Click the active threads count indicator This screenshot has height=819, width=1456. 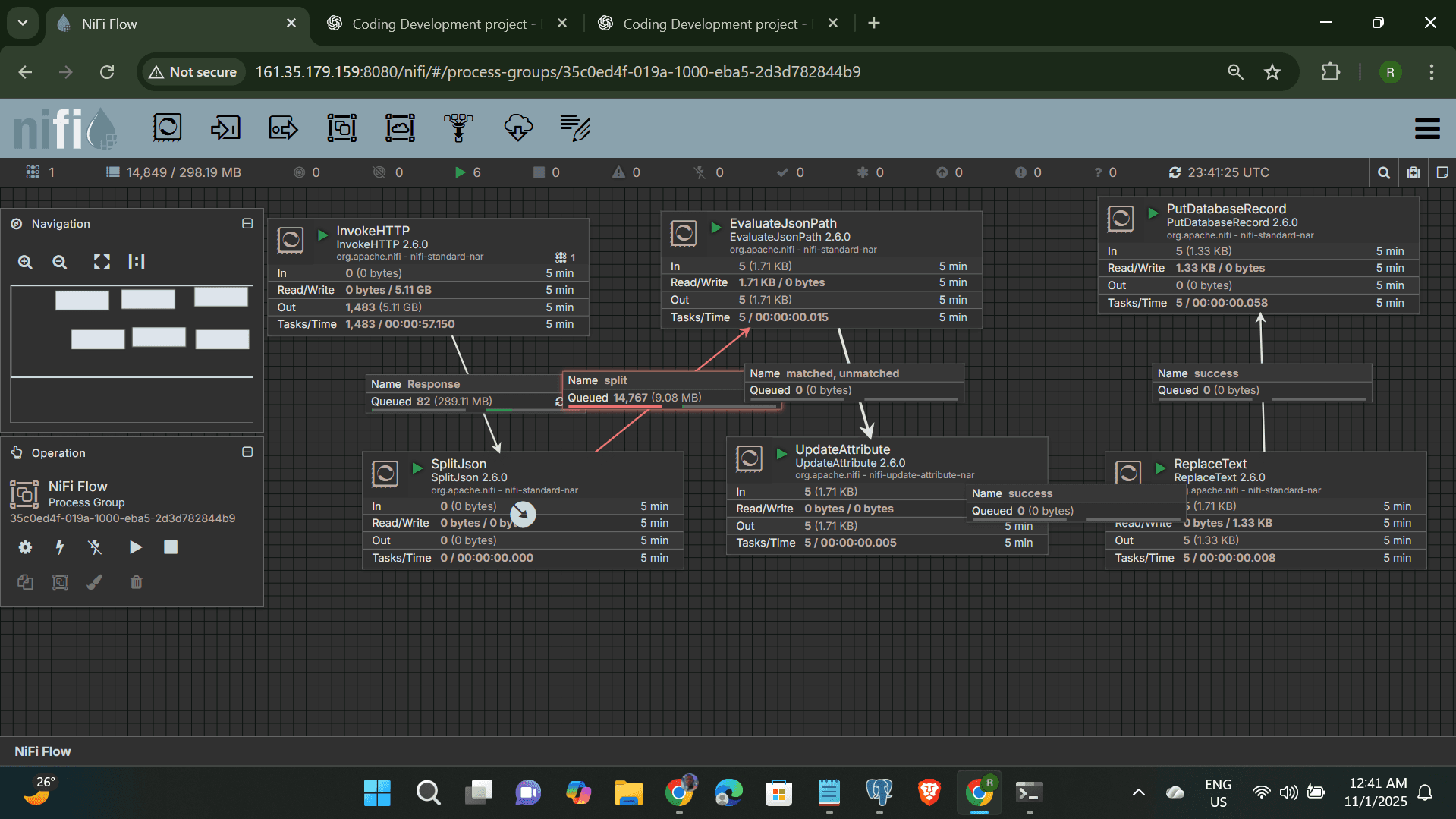pyautogui.click(x=40, y=172)
